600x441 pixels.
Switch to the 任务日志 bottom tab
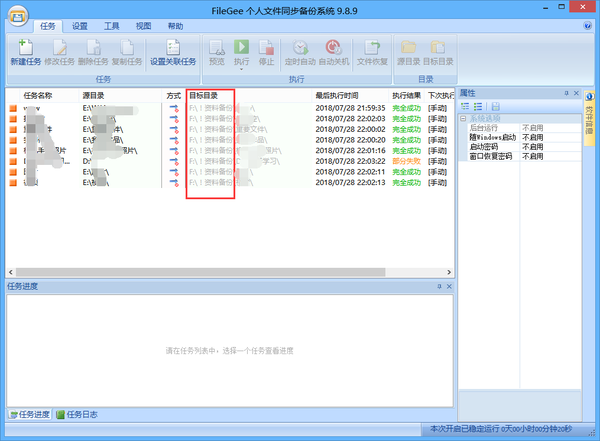click(77, 415)
